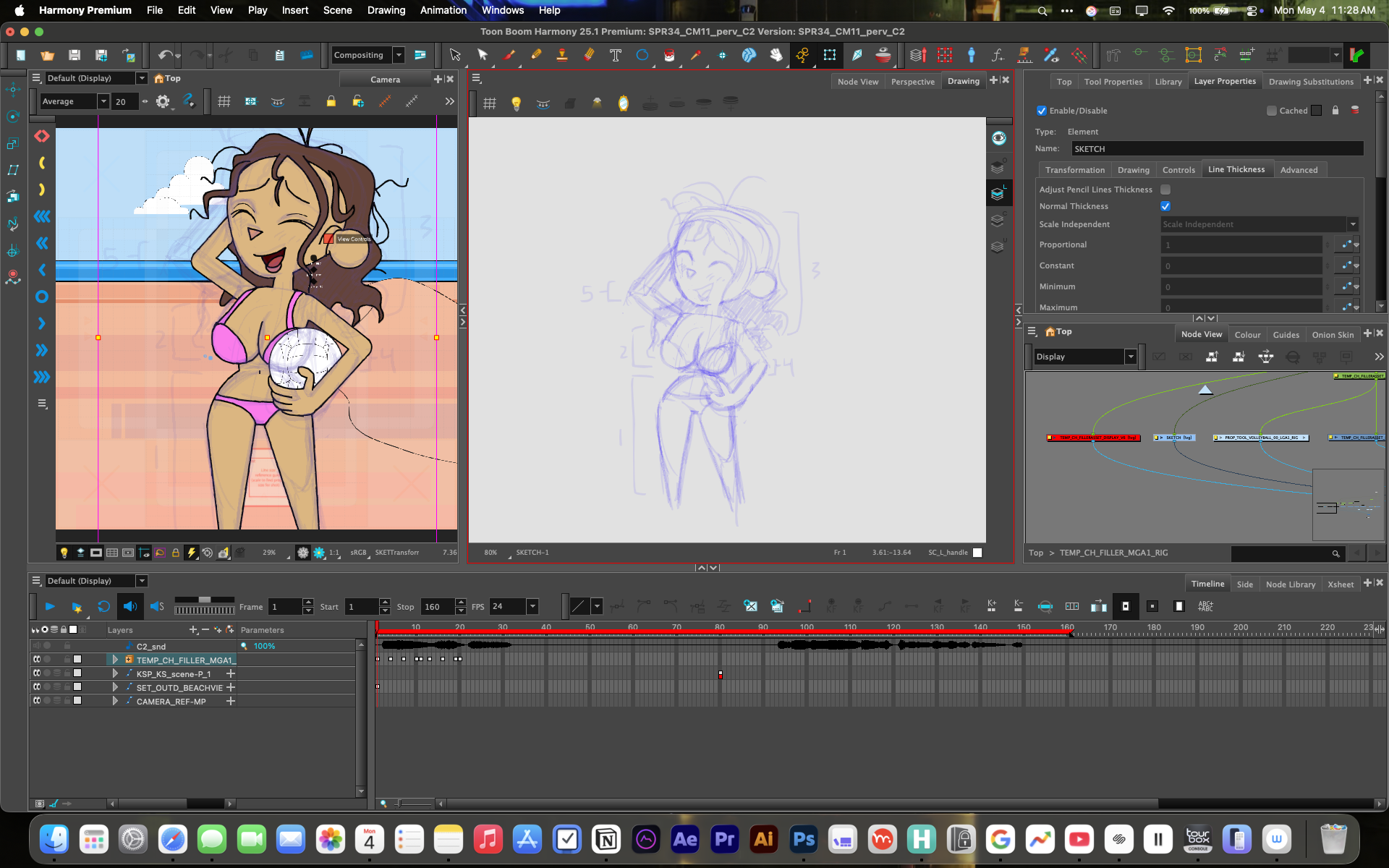The image size is (1389, 868).
Task: Select the Ellipse shape tool
Action: pos(642,55)
